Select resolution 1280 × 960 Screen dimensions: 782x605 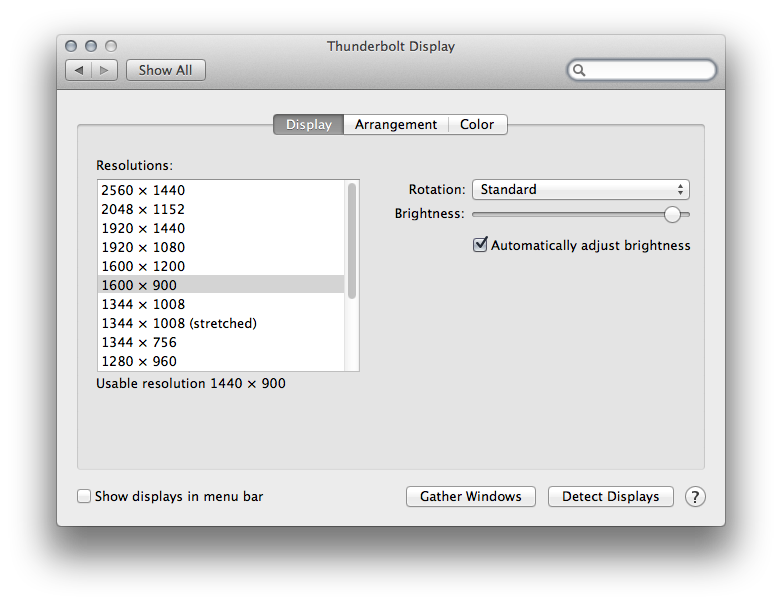click(x=221, y=361)
